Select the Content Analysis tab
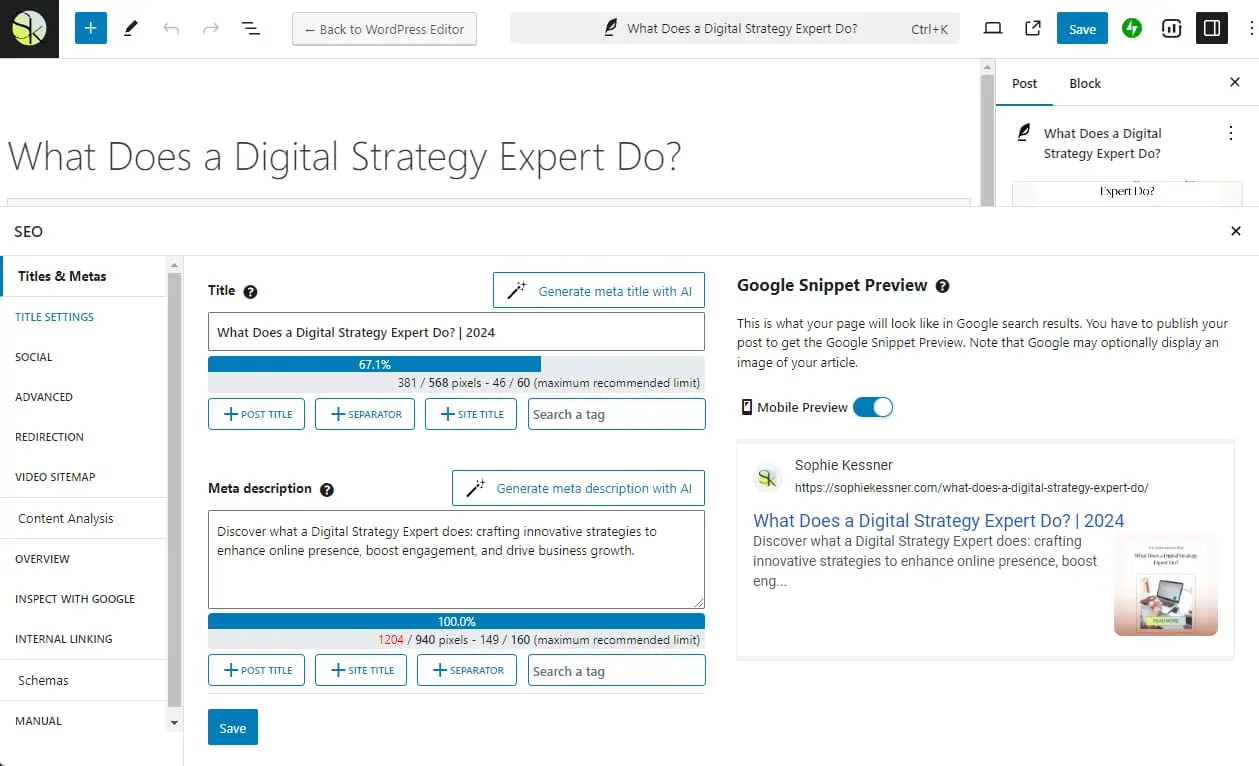This screenshot has height=766, width=1259. click(84, 518)
